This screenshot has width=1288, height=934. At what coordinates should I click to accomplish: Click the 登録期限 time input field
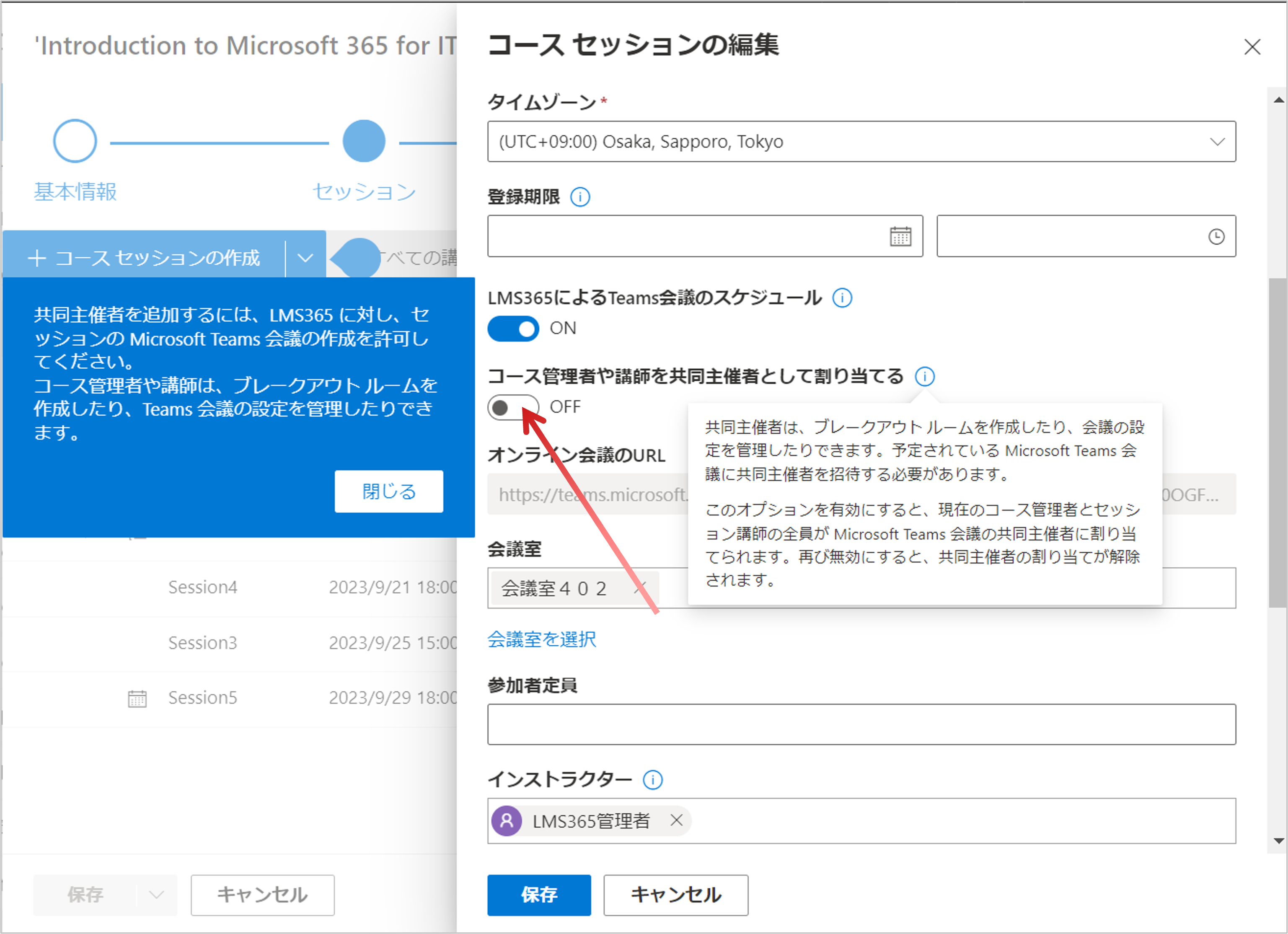pyautogui.click(x=1086, y=236)
